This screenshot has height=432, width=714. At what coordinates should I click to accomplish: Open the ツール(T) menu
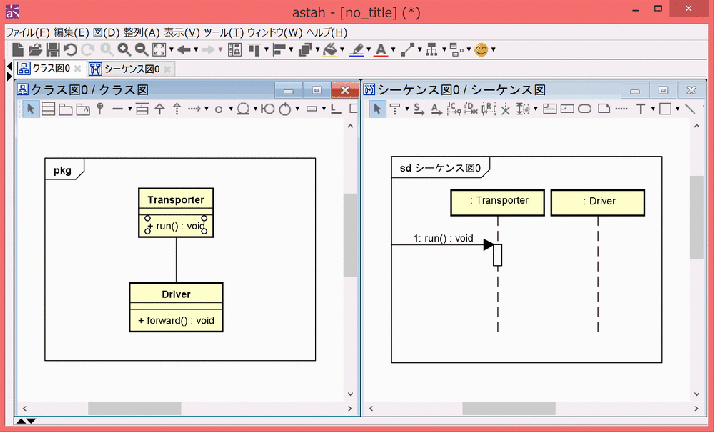point(222,32)
